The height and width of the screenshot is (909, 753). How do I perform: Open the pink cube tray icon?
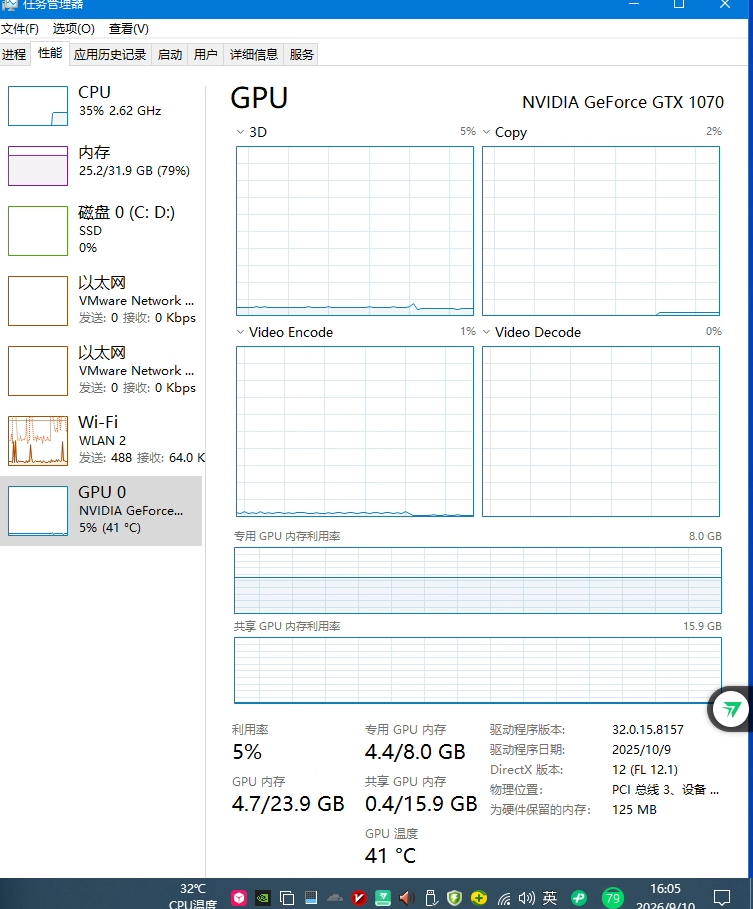click(x=239, y=898)
